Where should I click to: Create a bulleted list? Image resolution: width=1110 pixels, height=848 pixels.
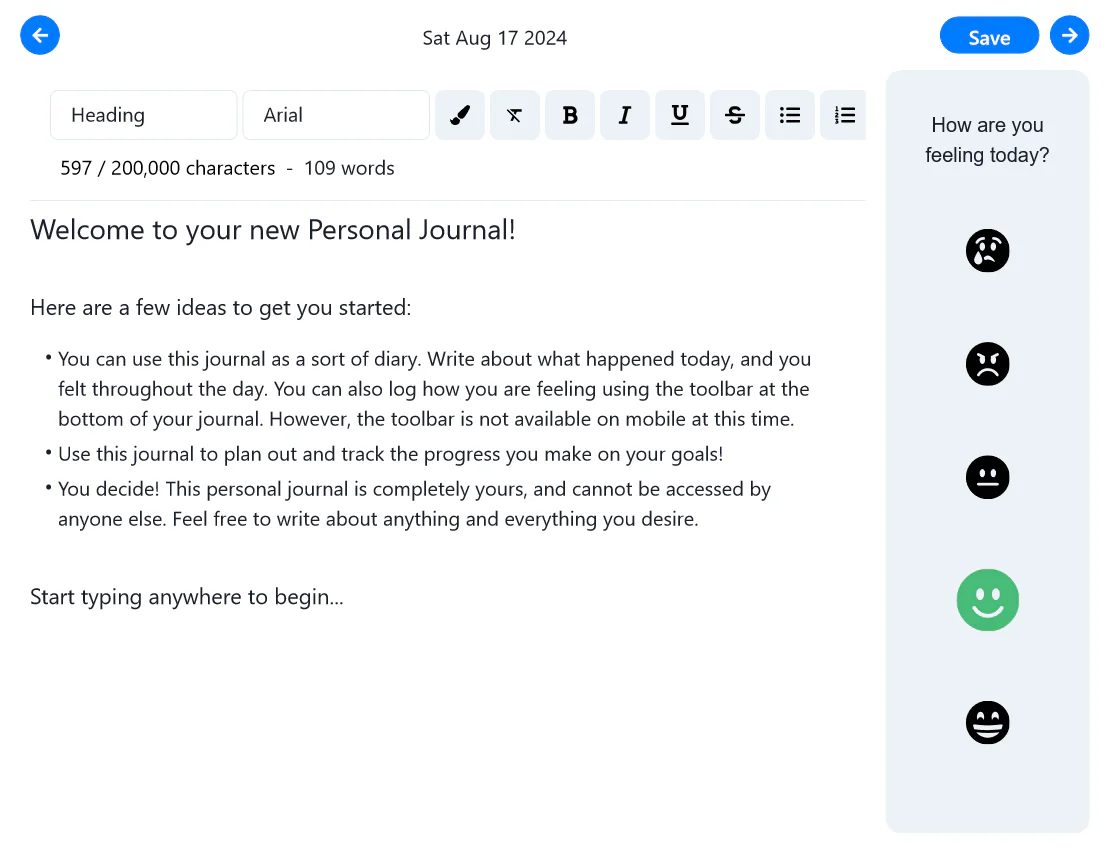click(x=789, y=115)
